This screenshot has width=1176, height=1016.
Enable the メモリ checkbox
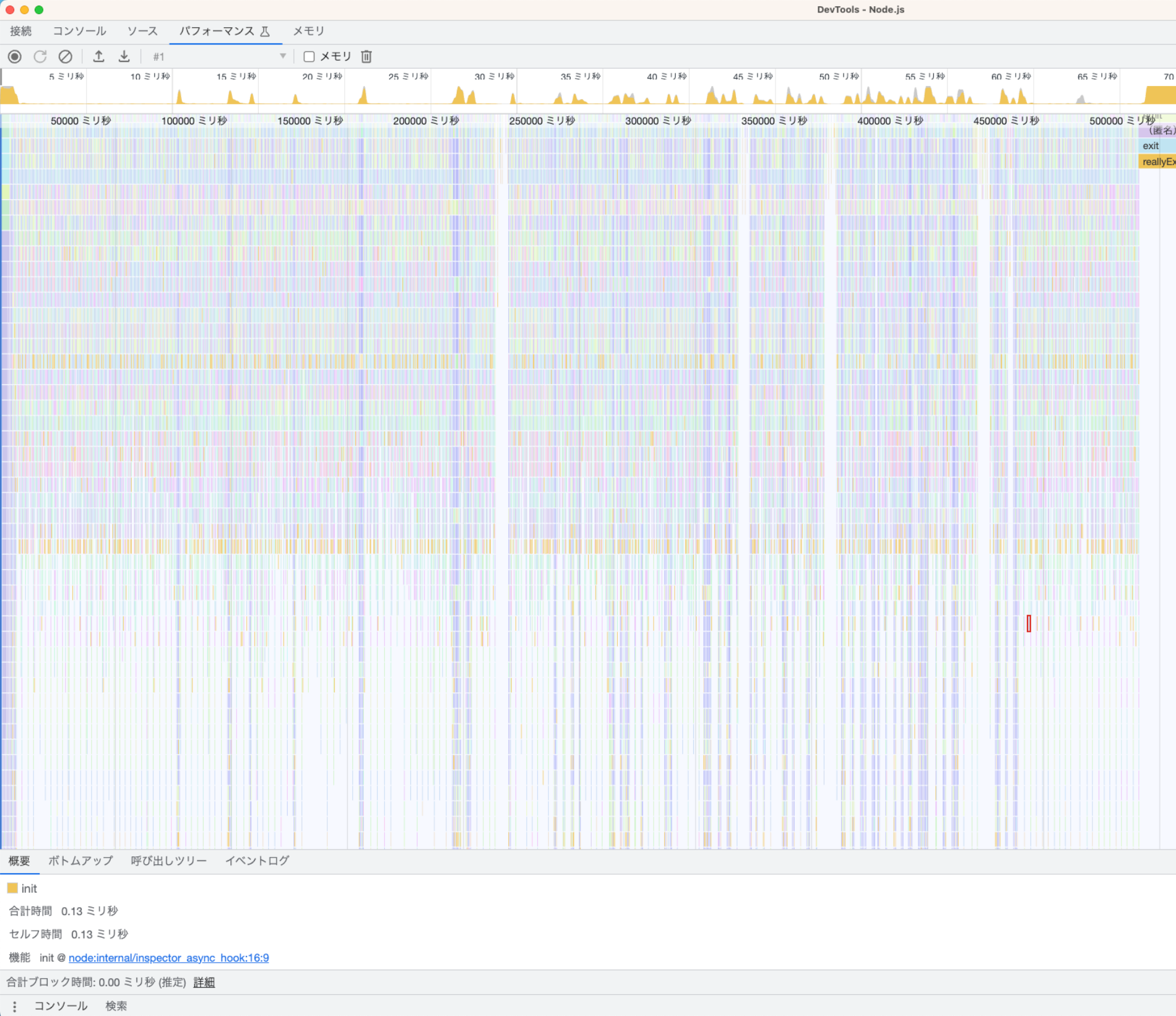tap(309, 57)
